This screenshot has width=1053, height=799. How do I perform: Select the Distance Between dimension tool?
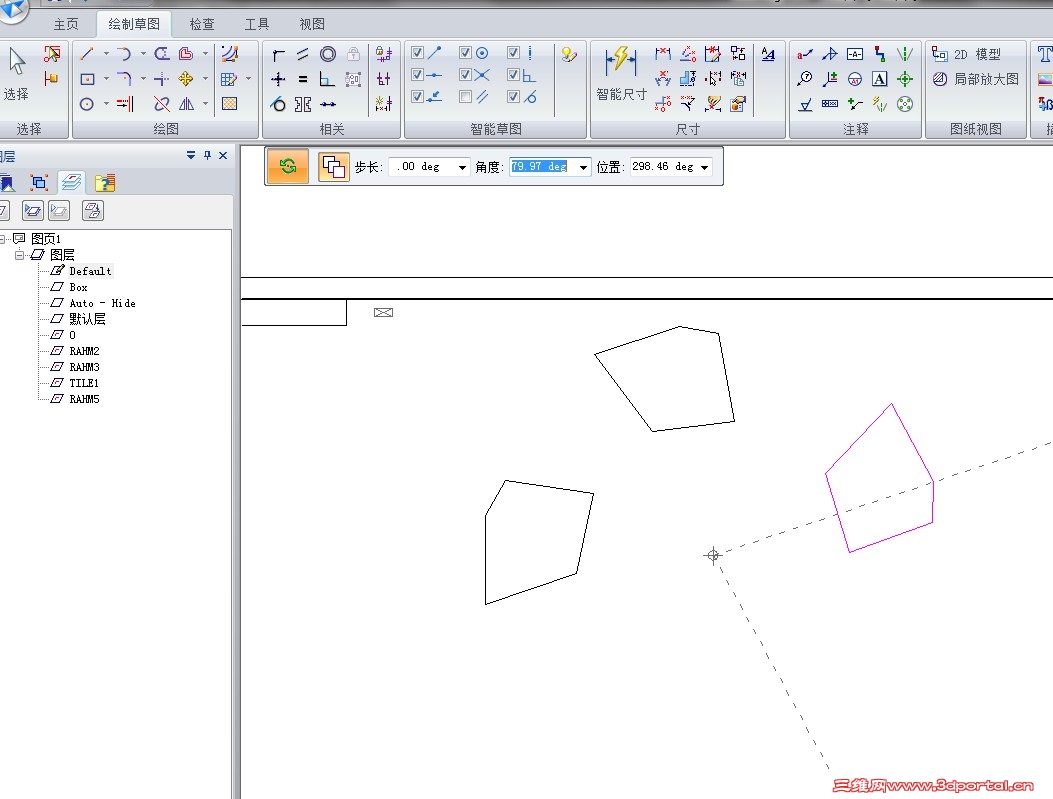(663, 54)
